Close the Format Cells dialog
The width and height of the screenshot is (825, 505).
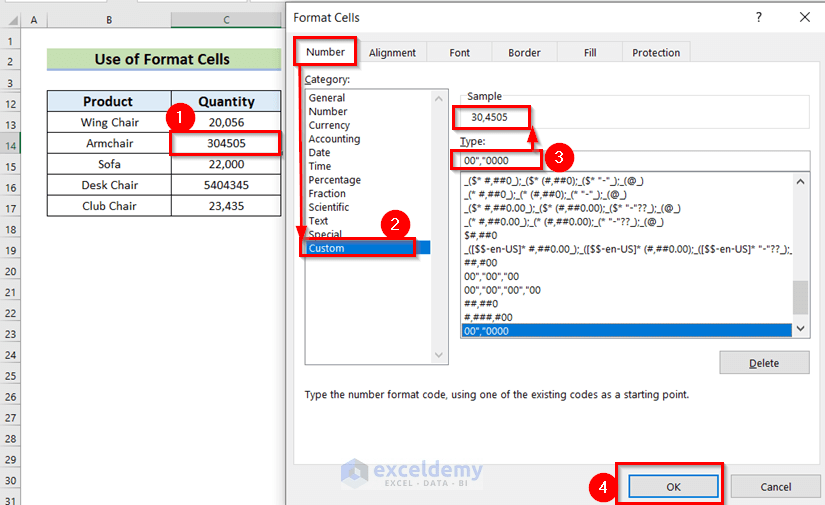[804, 17]
